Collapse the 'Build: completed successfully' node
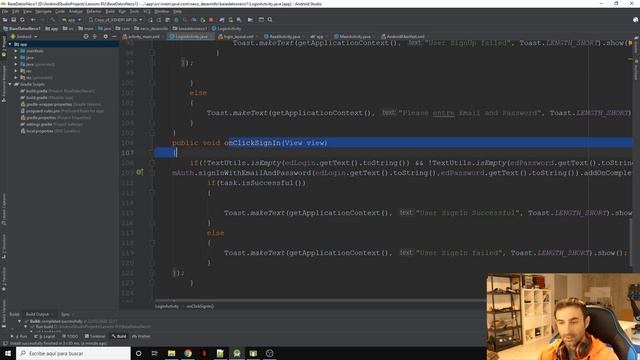This screenshot has height=360, width=640. [19, 321]
